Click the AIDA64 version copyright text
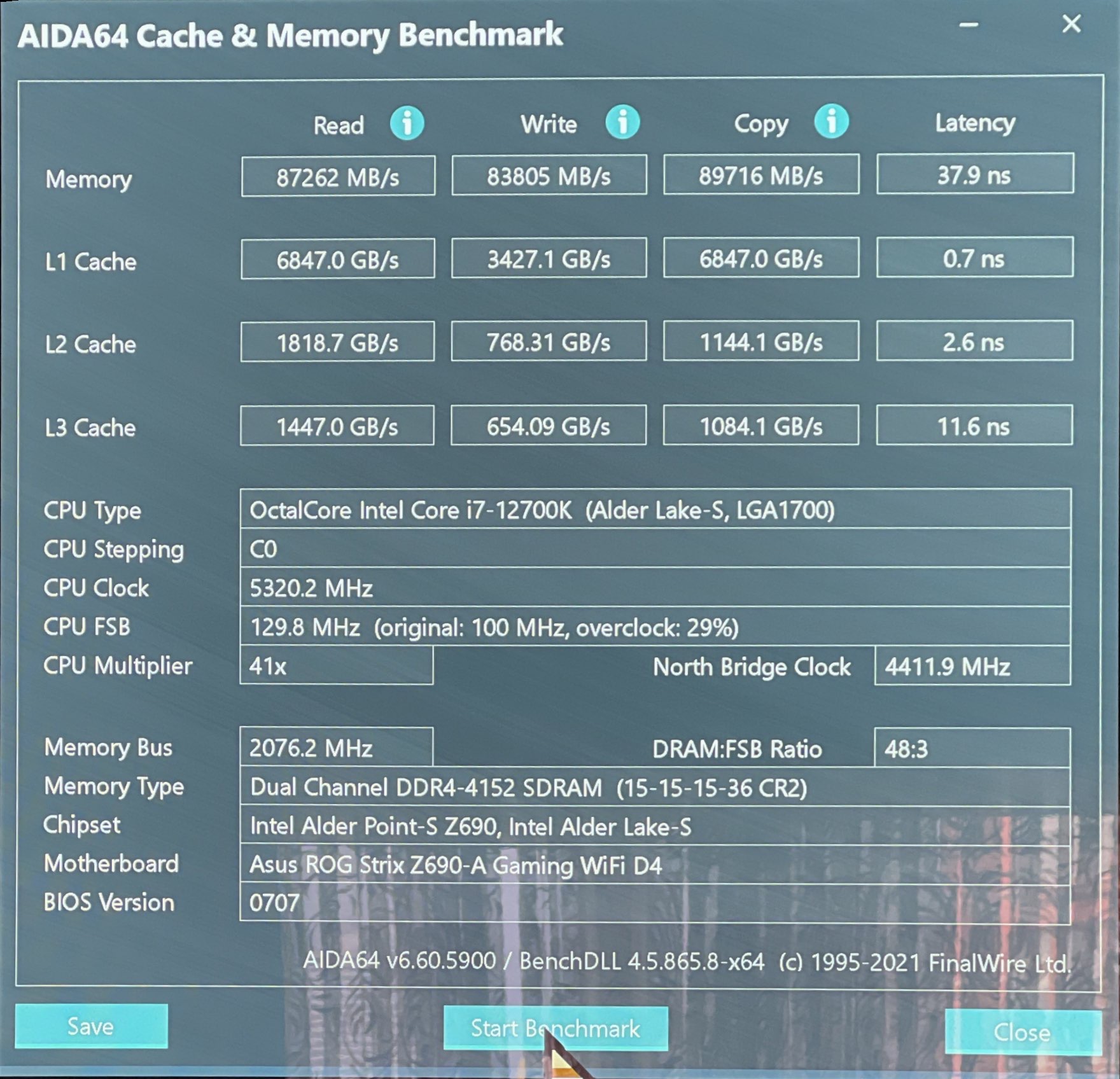Image resolution: width=1120 pixels, height=1079 pixels. click(687, 962)
